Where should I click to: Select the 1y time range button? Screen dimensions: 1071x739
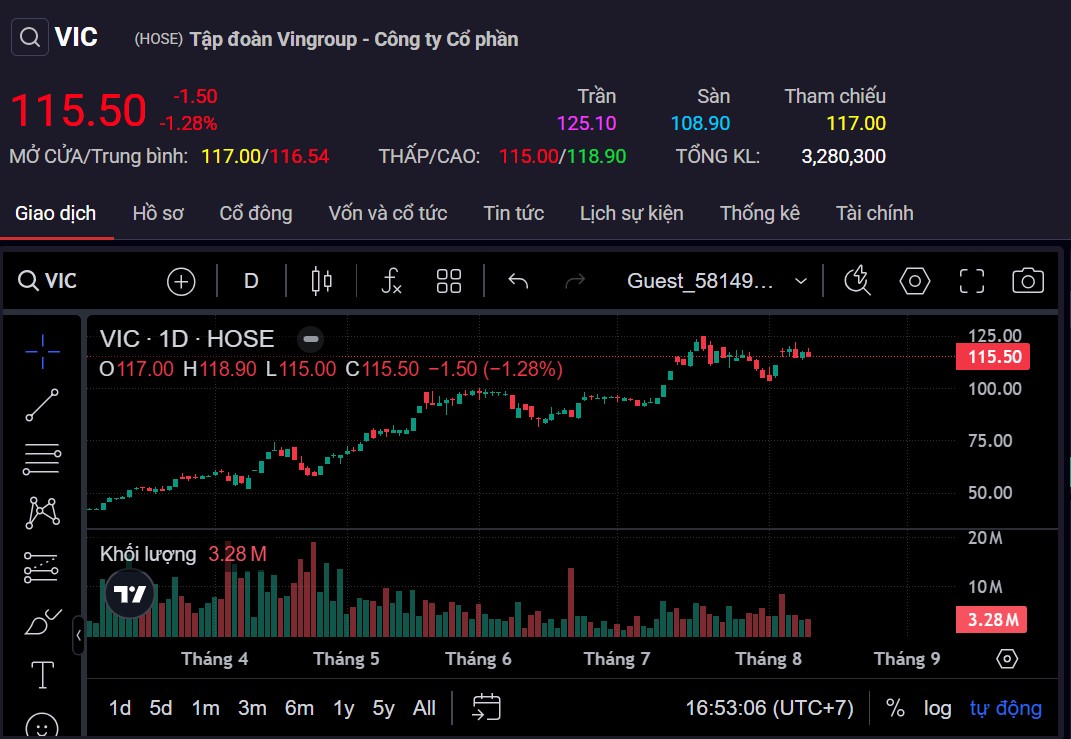click(x=341, y=707)
